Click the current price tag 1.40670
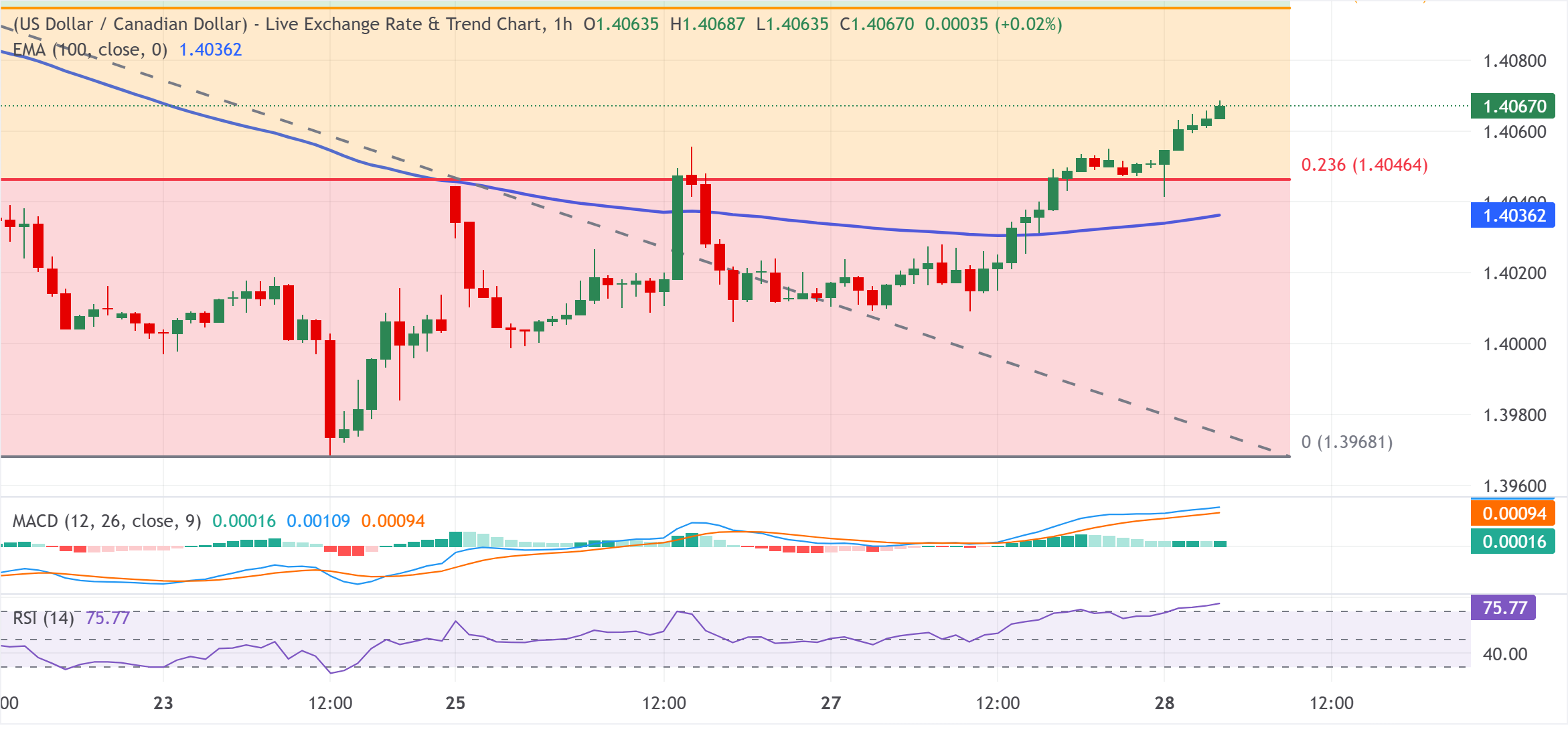Screen dimensions: 1568x742 pyautogui.click(x=1512, y=106)
